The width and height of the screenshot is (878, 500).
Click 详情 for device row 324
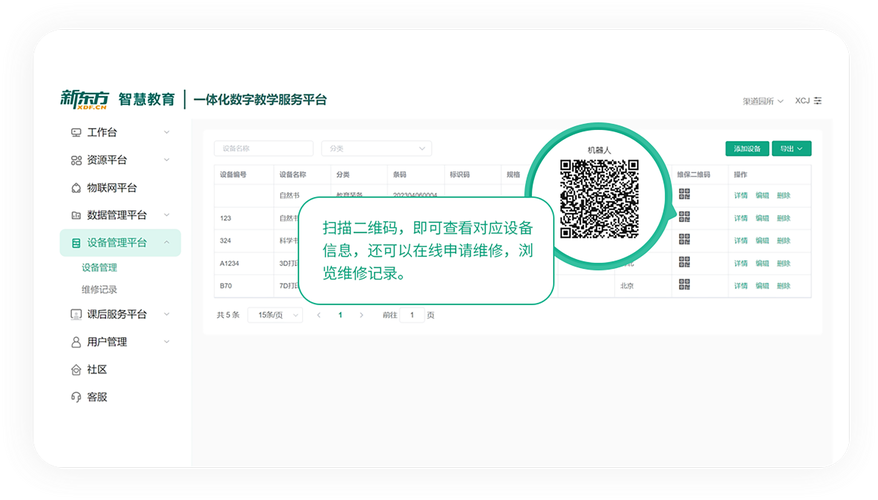741,241
